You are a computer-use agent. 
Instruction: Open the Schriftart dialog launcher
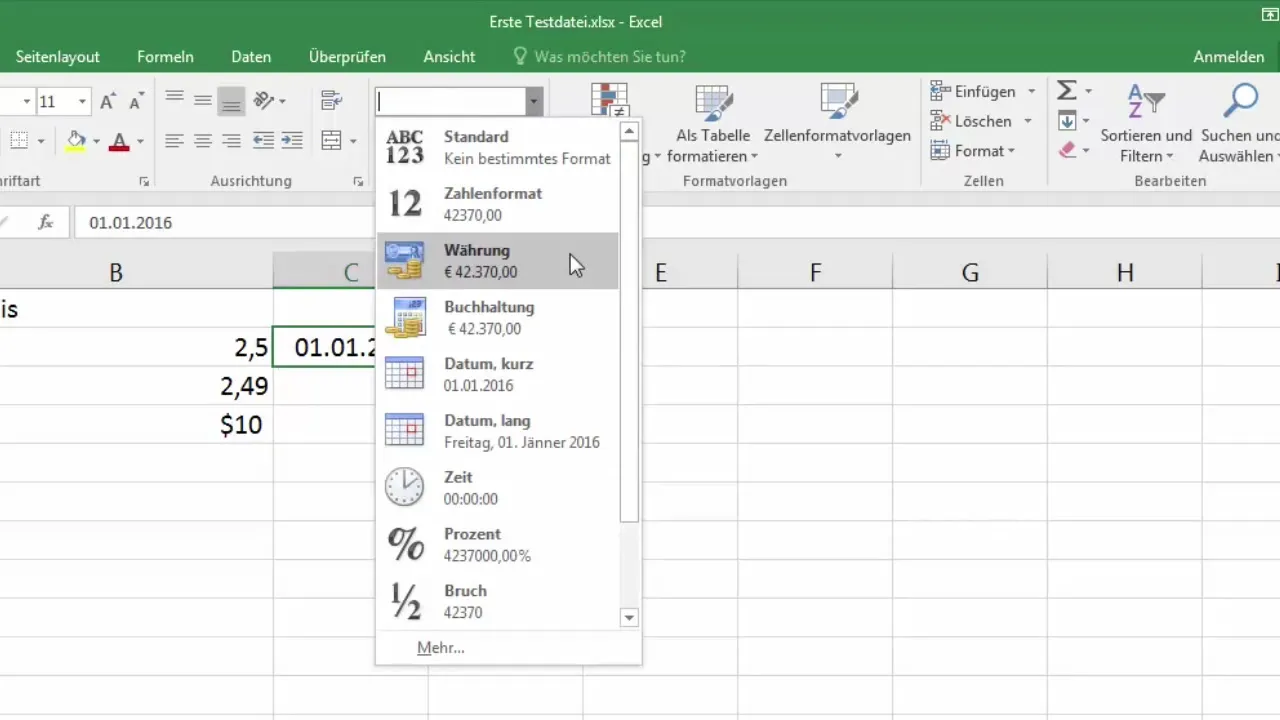click(144, 182)
